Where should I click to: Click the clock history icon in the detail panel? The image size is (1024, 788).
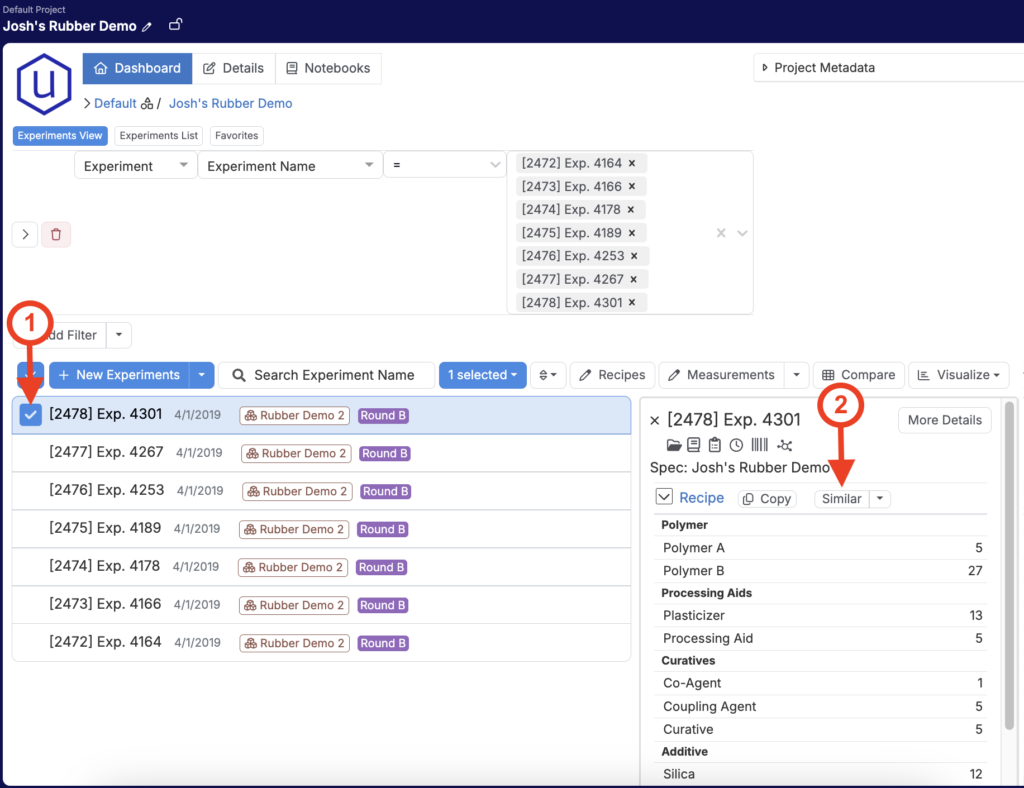point(736,445)
